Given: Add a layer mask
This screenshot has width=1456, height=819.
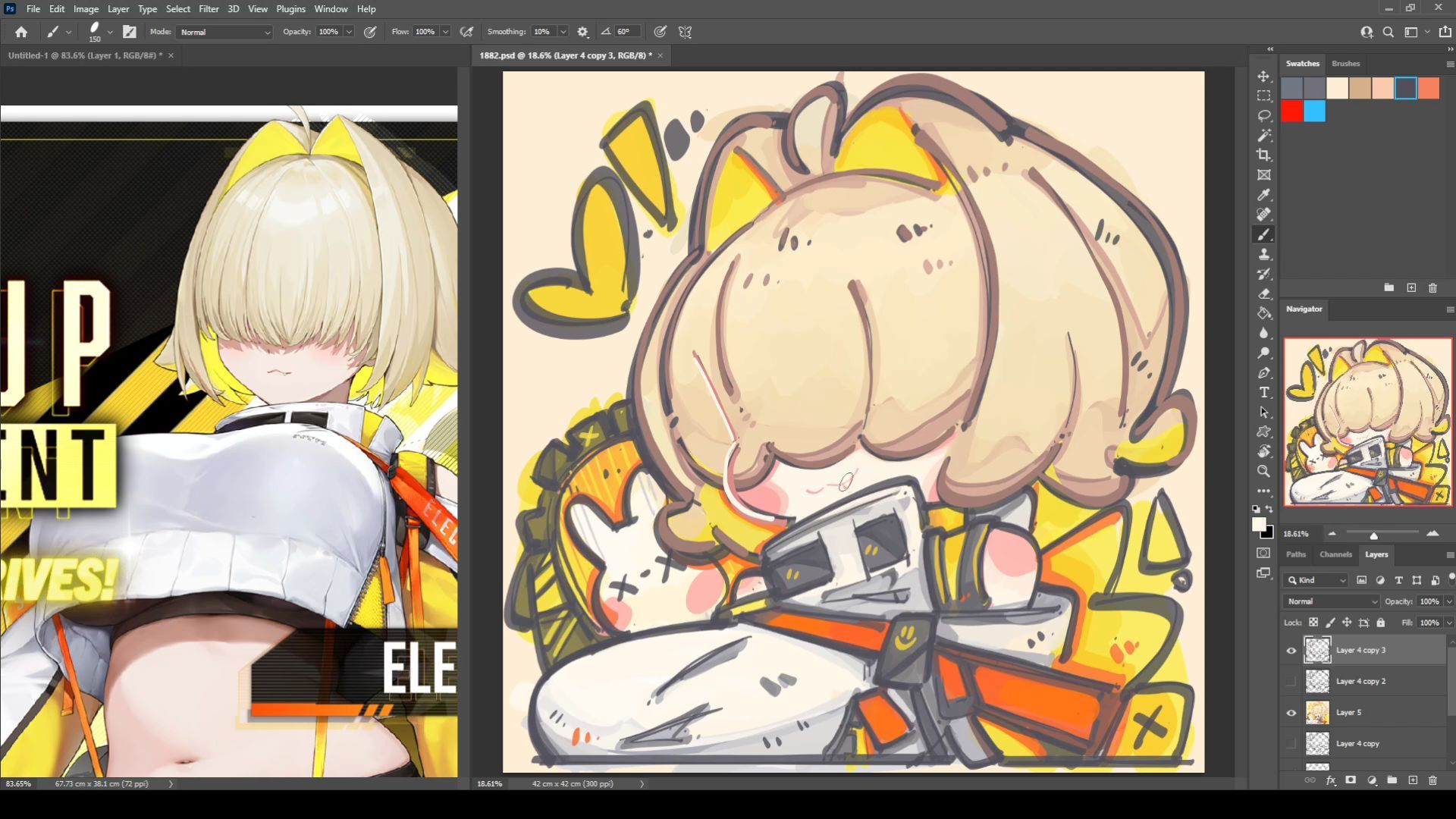Looking at the screenshot, I should (x=1351, y=780).
